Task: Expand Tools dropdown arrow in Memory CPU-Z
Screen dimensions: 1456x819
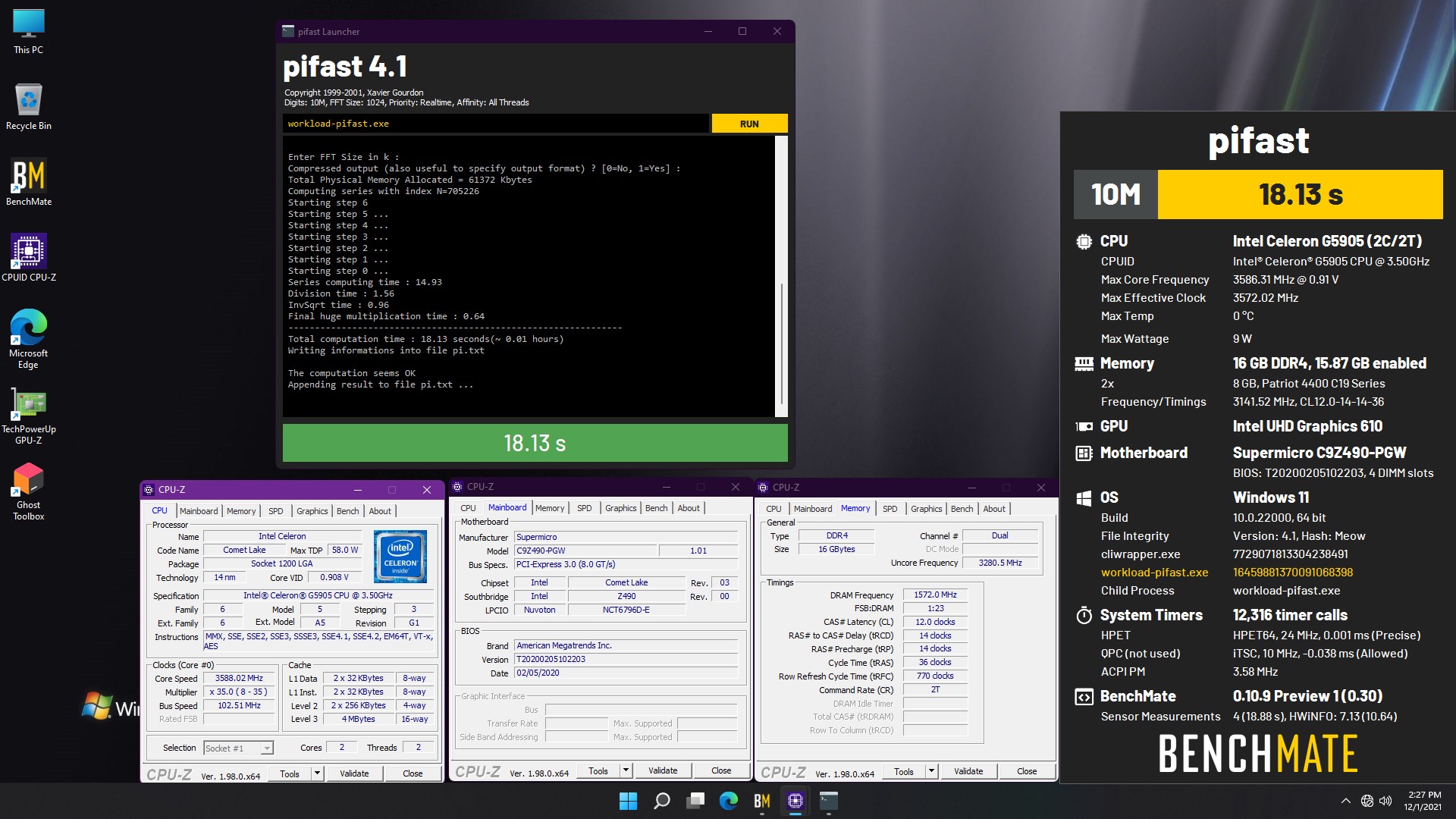Action: click(x=931, y=771)
